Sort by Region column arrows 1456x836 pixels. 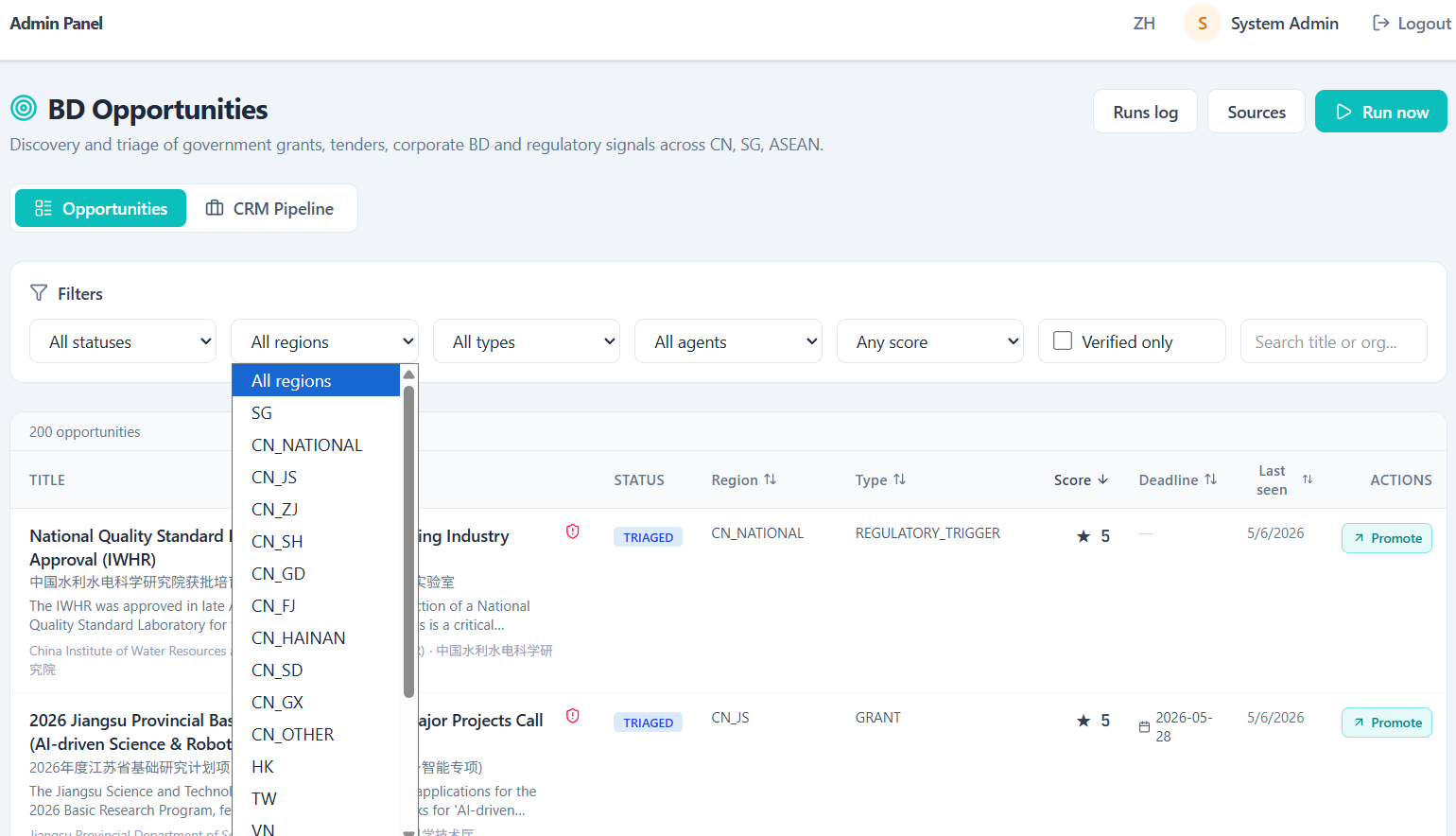click(x=771, y=479)
